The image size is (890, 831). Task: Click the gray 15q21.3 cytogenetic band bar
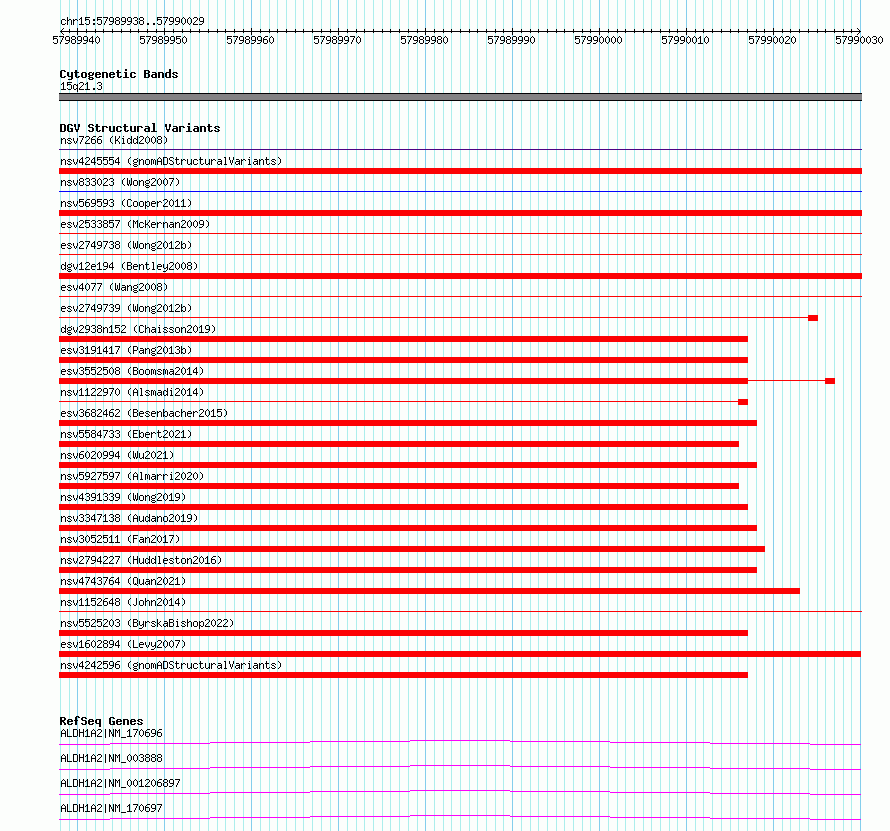pyautogui.click(x=460, y=97)
